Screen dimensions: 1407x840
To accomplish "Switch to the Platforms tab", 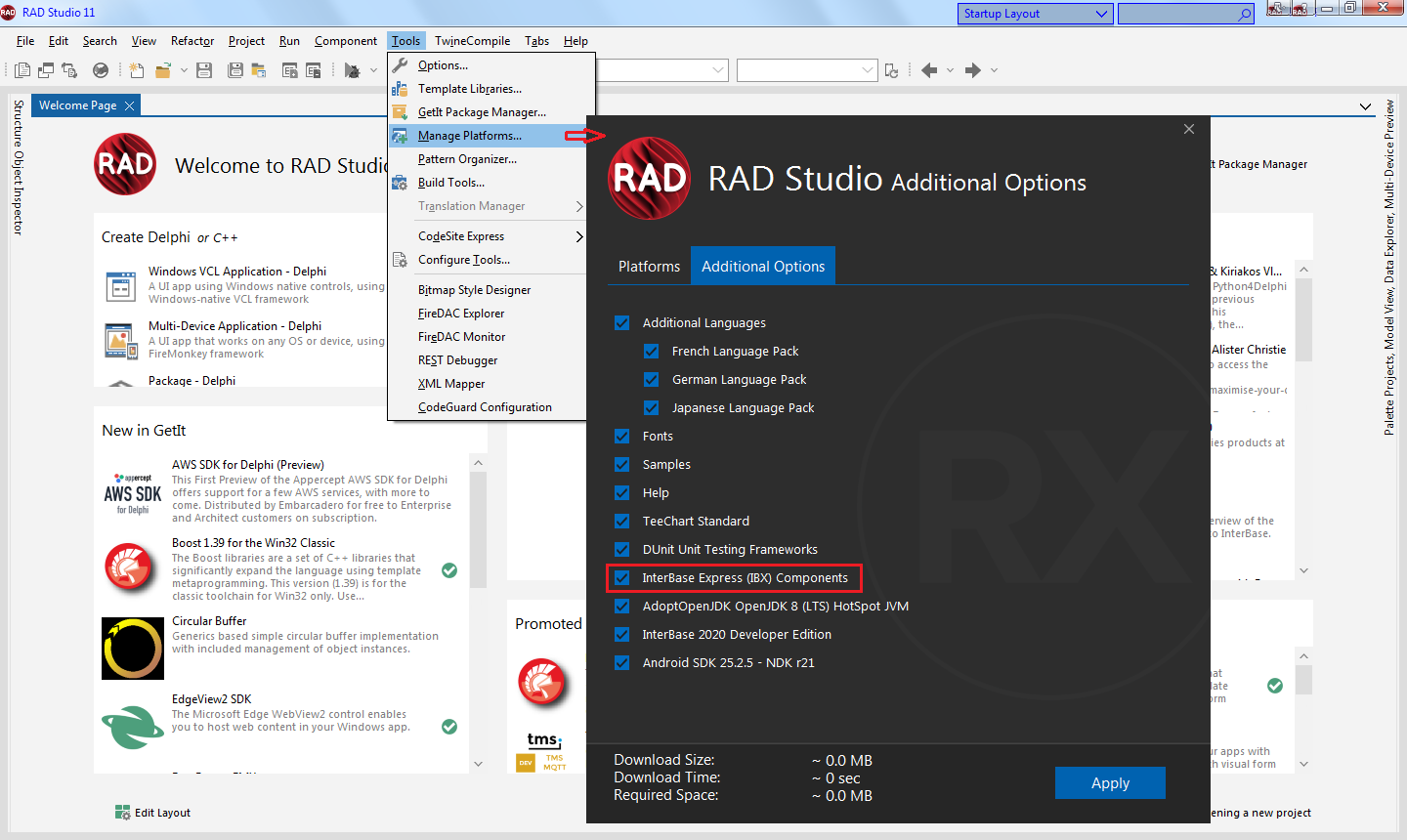I will tap(649, 266).
